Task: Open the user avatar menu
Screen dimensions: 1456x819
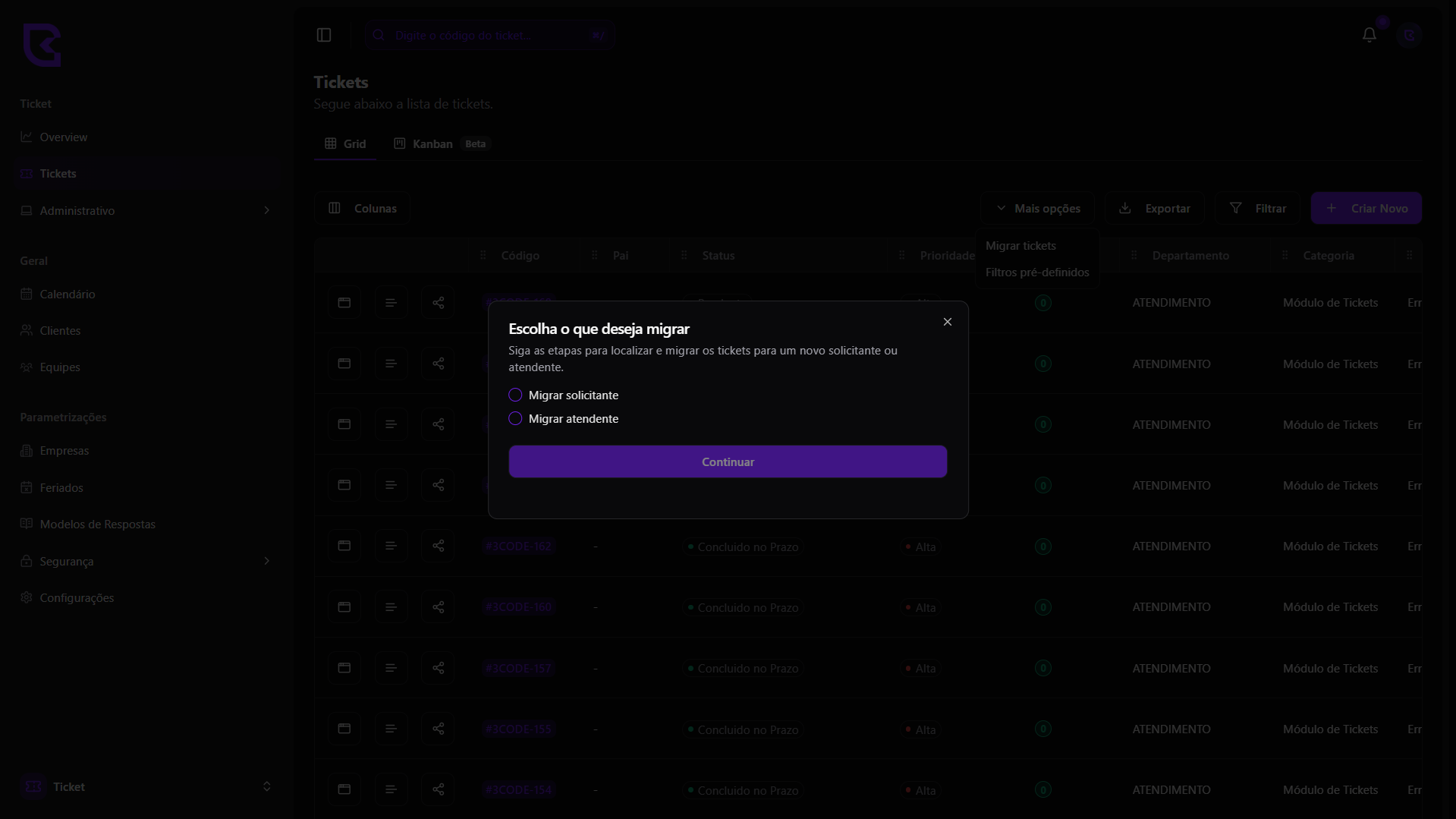Action: pos(1409,35)
